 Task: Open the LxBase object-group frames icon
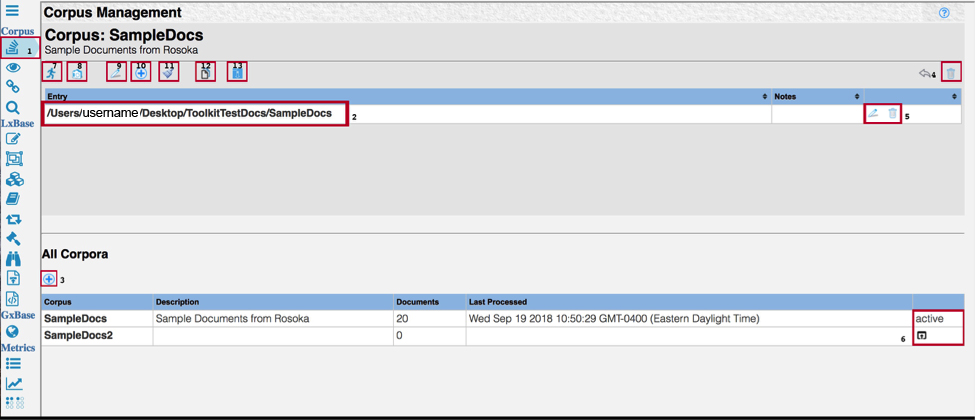tap(14, 159)
